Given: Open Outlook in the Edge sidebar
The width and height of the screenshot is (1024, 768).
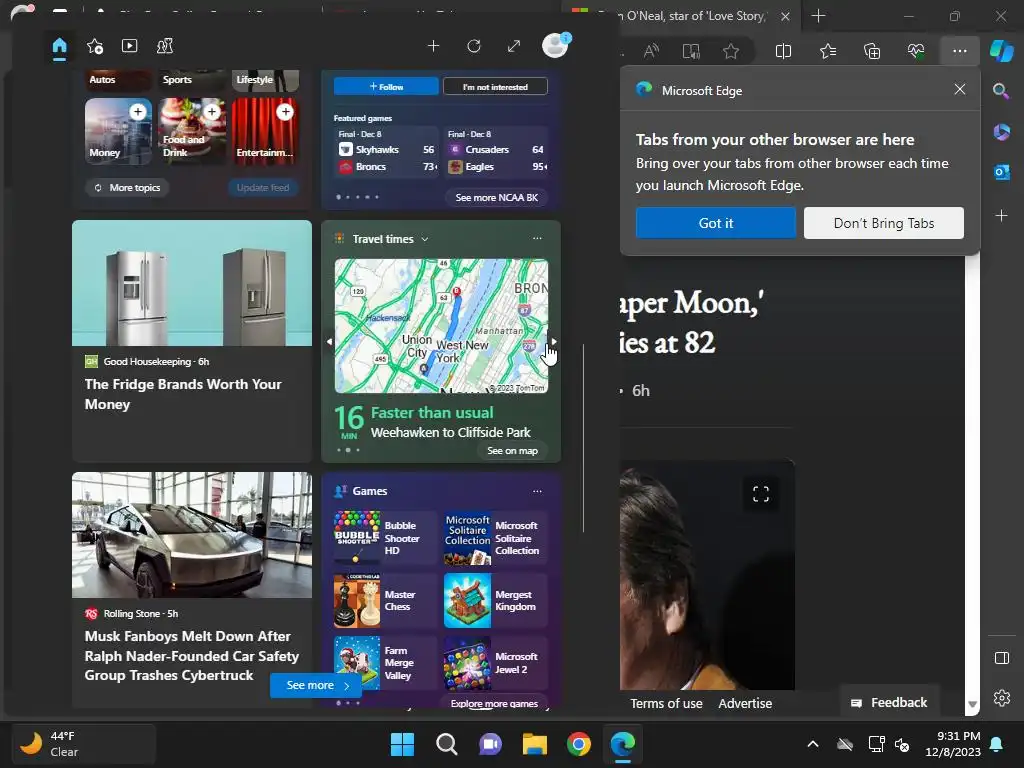Looking at the screenshot, I should point(1001,172).
